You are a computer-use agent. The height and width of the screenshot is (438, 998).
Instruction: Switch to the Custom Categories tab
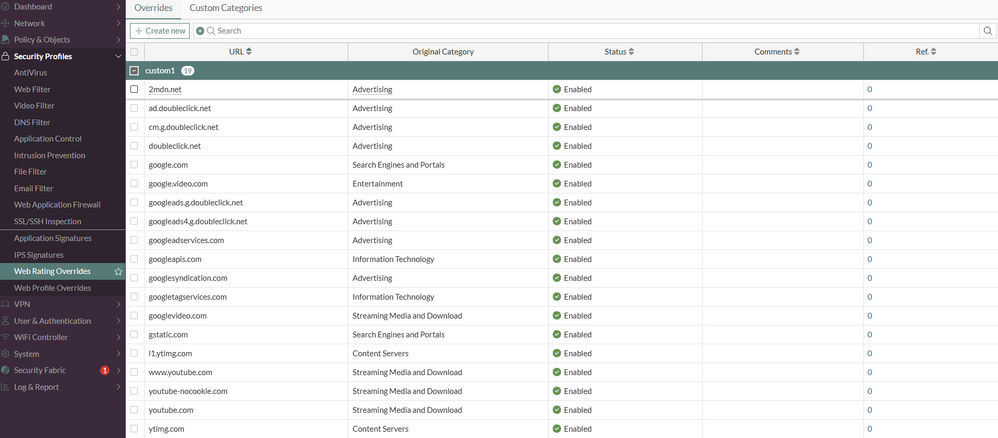[226, 8]
